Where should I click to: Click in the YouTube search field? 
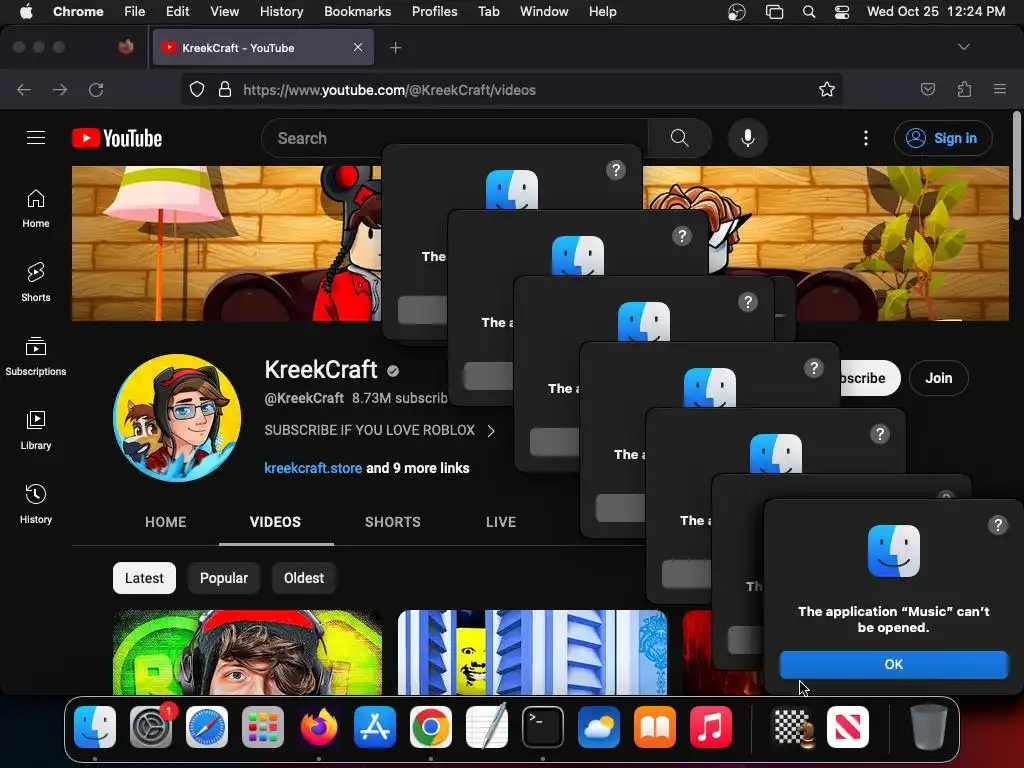click(455, 138)
